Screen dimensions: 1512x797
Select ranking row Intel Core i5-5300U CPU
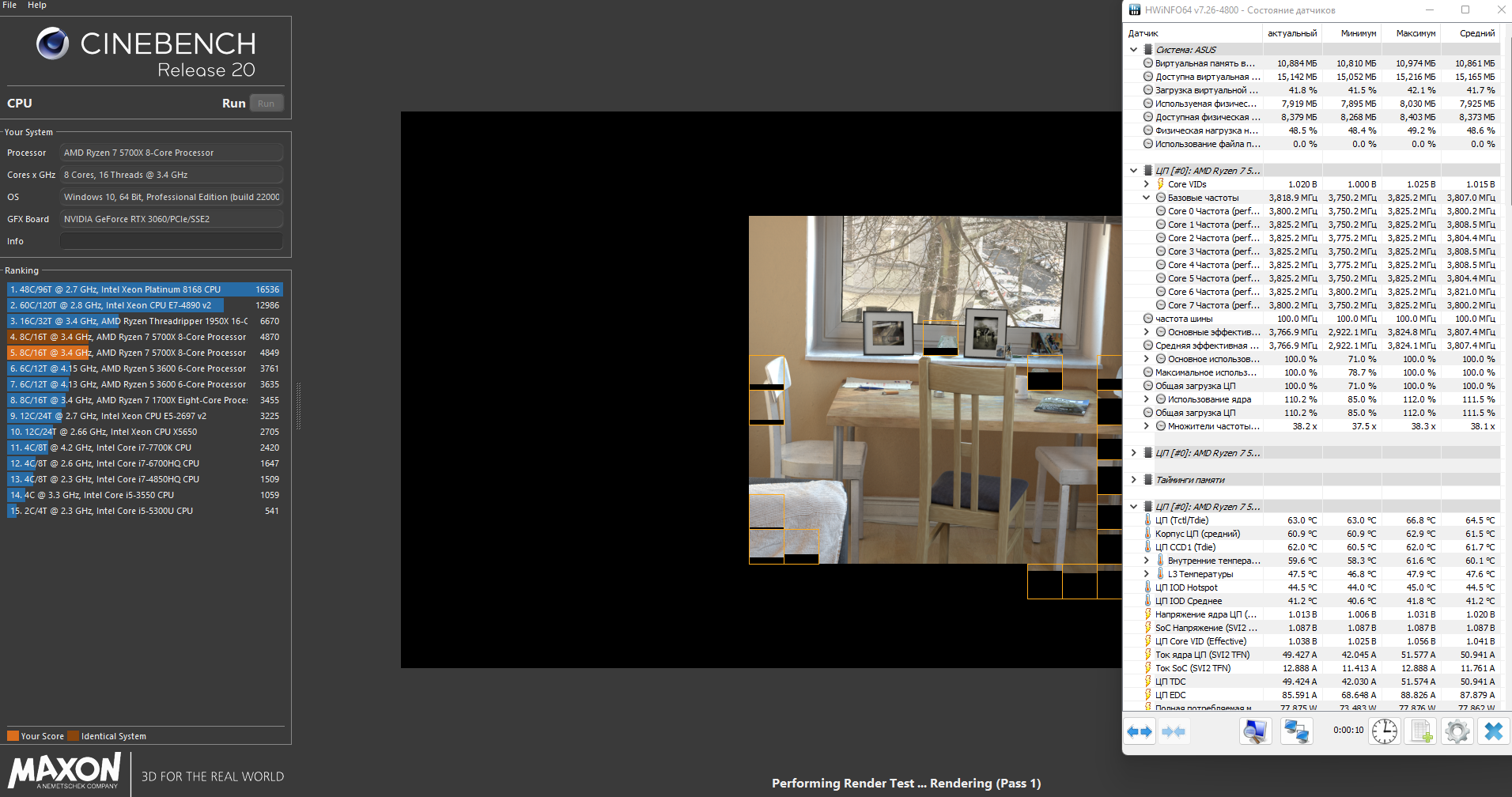point(145,511)
